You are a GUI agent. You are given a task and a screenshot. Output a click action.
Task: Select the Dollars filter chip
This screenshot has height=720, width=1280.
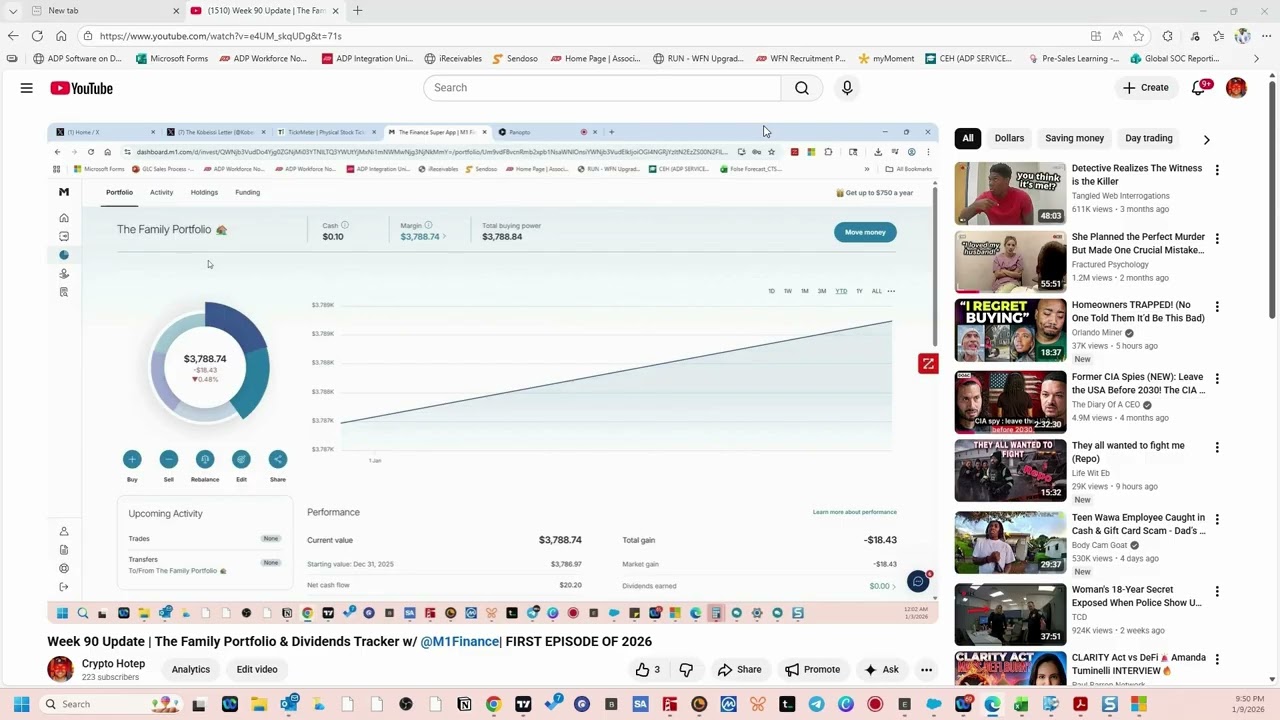tap(1009, 138)
